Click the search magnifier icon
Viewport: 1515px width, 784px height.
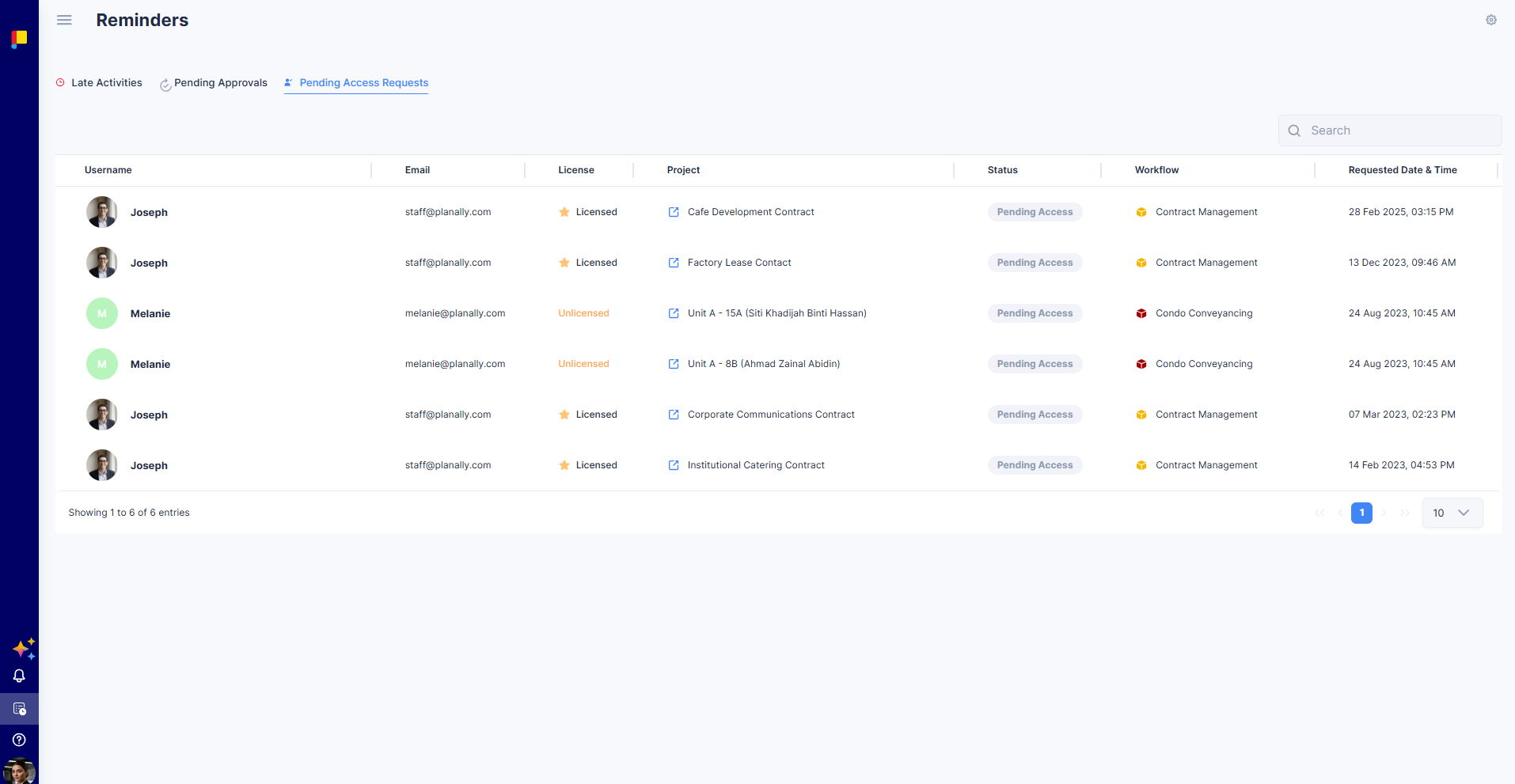point(1294,131)
